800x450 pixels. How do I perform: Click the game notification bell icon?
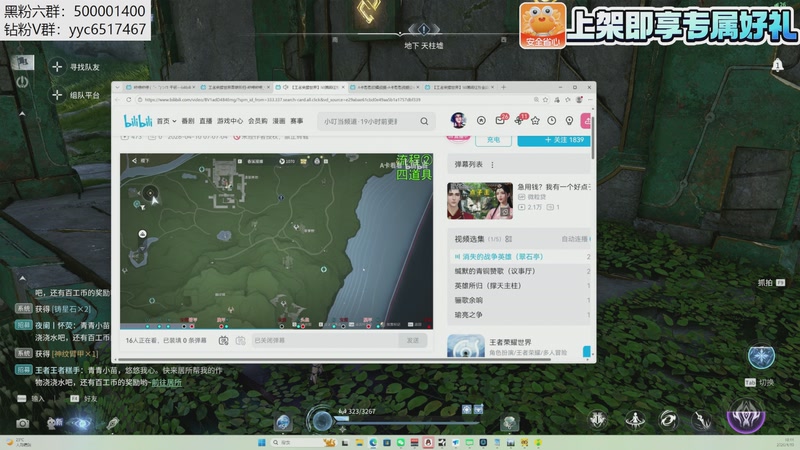coord(777,65)
